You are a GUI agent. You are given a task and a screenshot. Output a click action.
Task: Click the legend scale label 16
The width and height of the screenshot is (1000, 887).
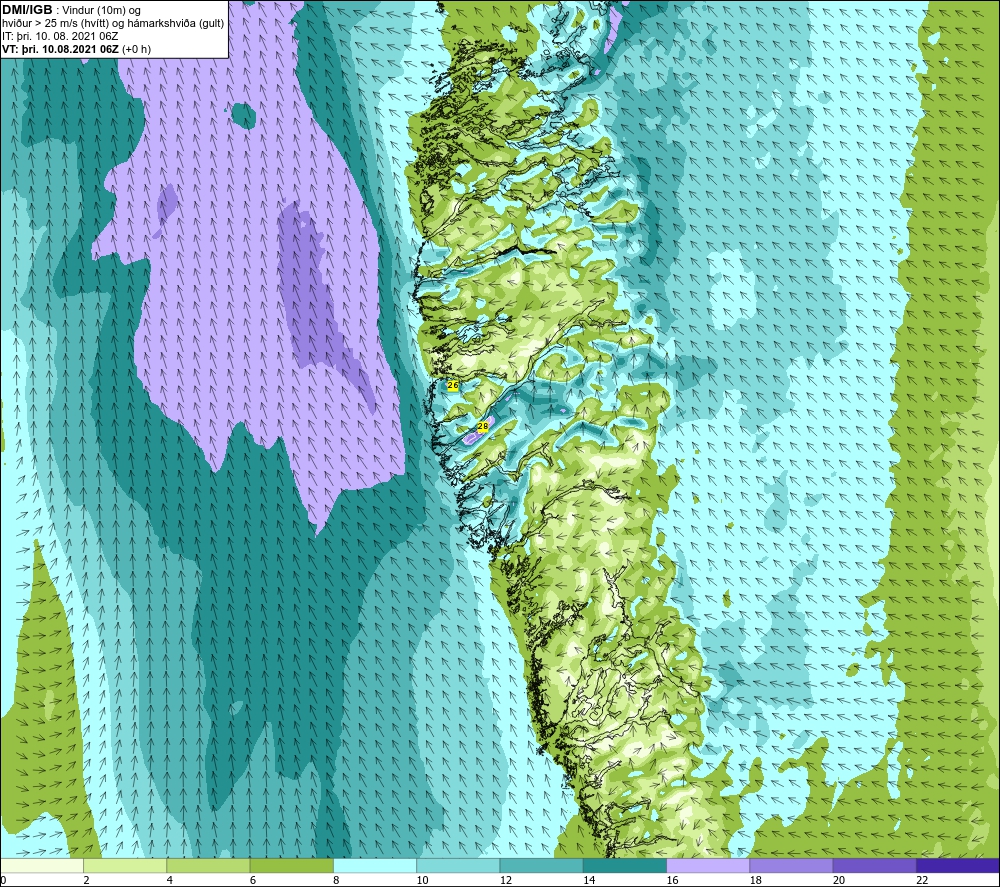(672, 880)
